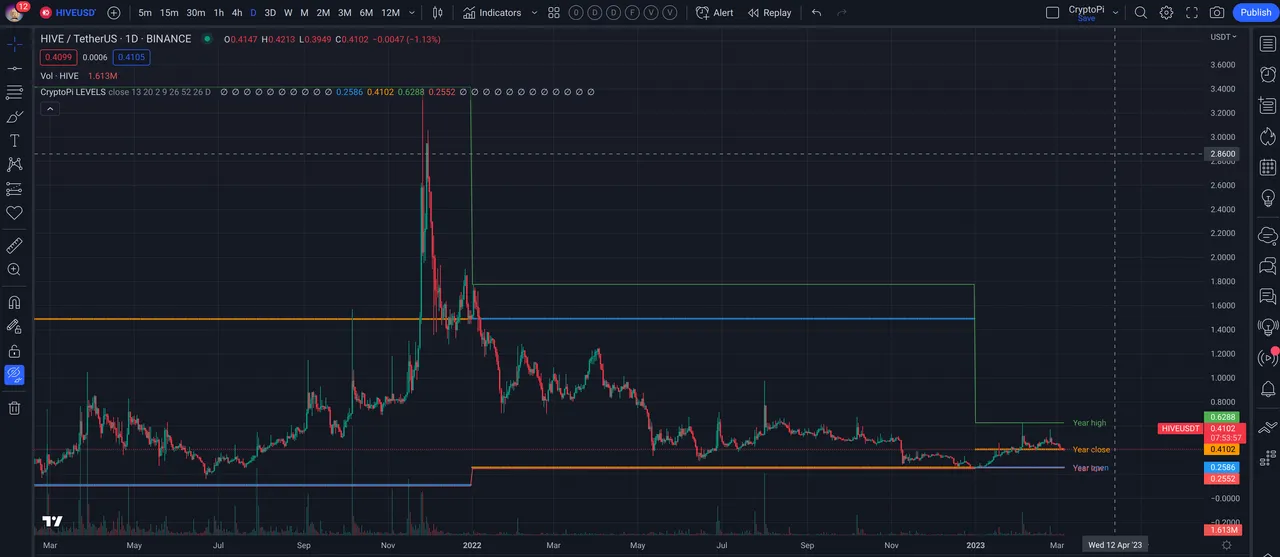Open the chart patterns tool

click(14, 165)
